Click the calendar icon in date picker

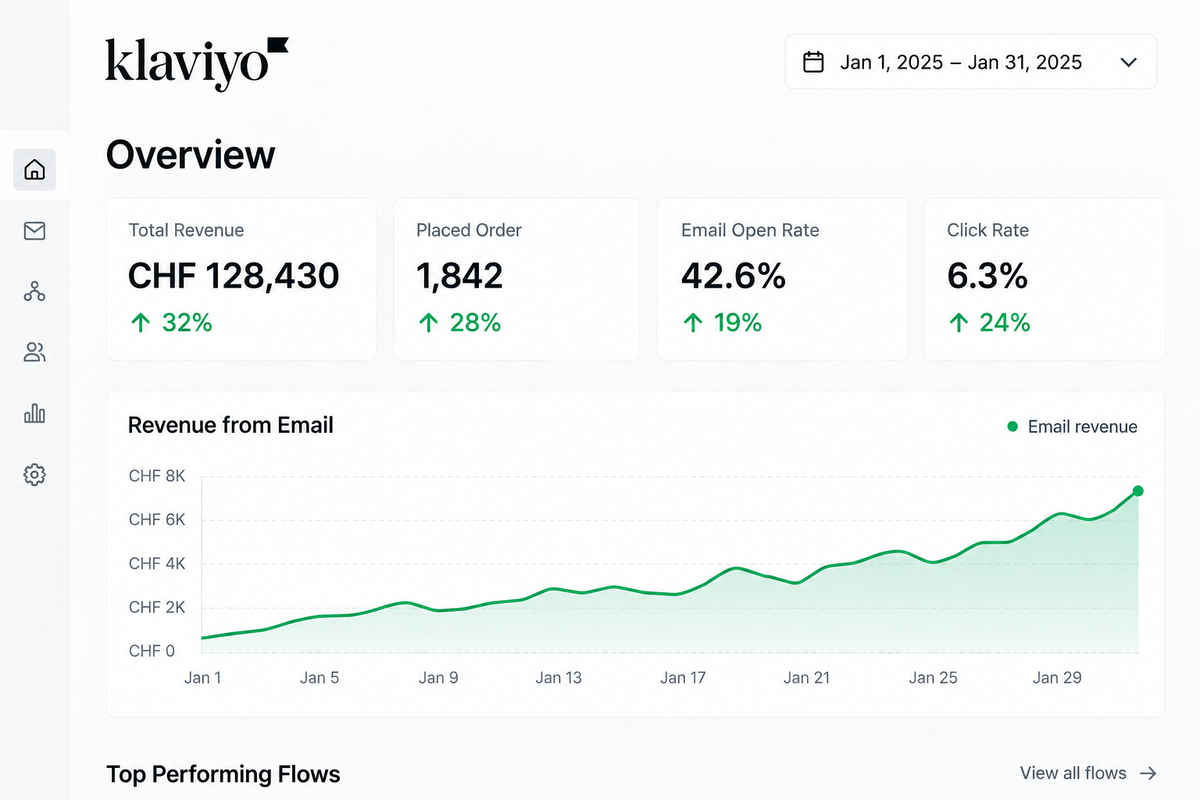coord(814,62)
